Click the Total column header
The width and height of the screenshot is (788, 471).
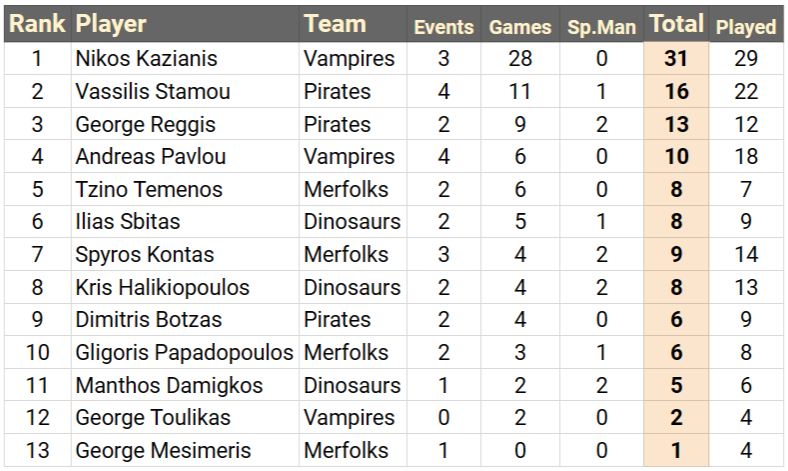(x=676, y=25)
